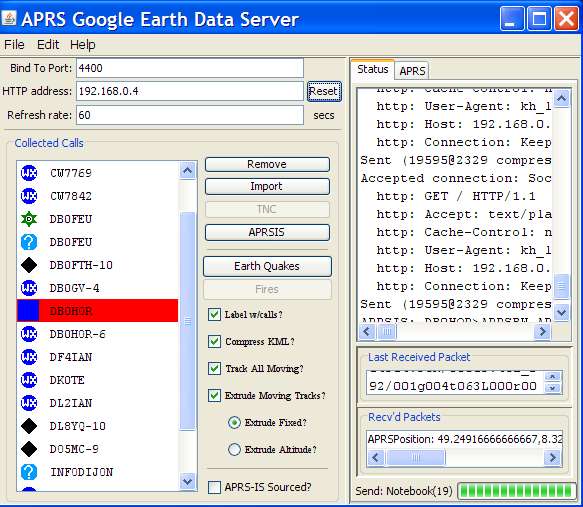Disable Track All Moving option
Image resolution: width=583 pixels, height=507 pixels.
click(x=214, y=368)
